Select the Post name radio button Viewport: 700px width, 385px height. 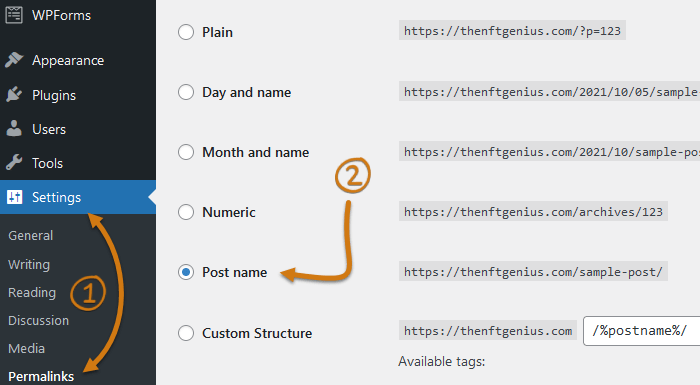point(186,272)
